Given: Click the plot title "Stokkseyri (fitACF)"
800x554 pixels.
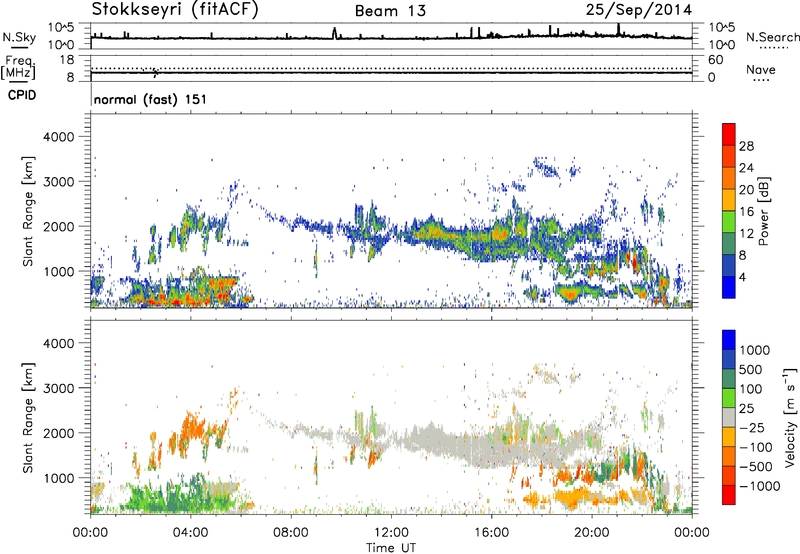Looking at the screenshot, I should click(175, 9).
